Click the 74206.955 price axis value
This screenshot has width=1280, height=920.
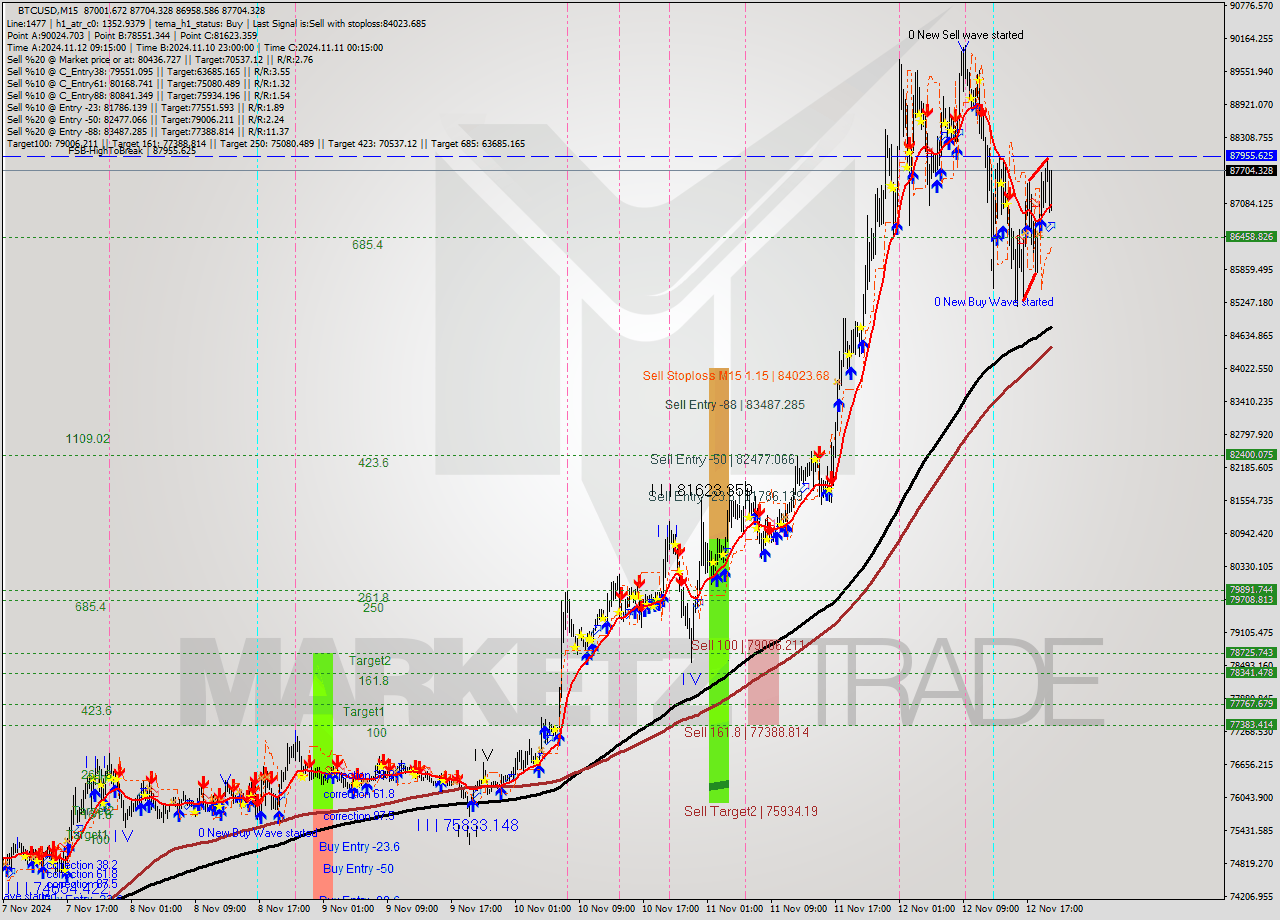(x=1251, y=897)
